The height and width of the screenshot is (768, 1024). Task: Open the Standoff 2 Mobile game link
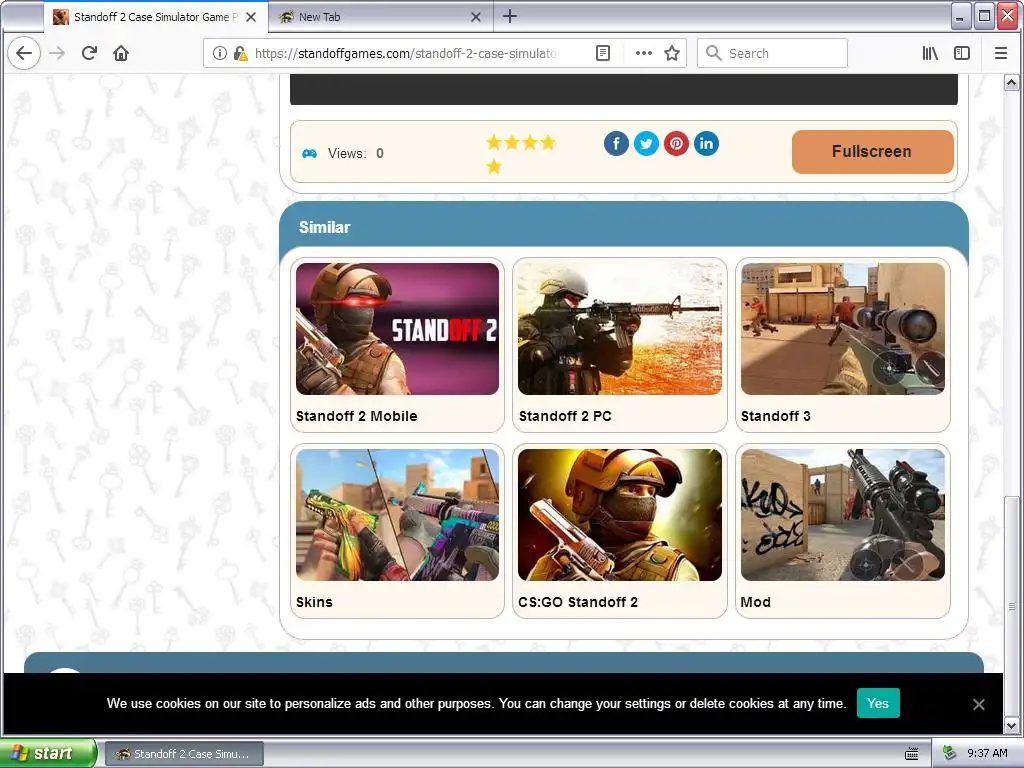[x=357, y=416]
